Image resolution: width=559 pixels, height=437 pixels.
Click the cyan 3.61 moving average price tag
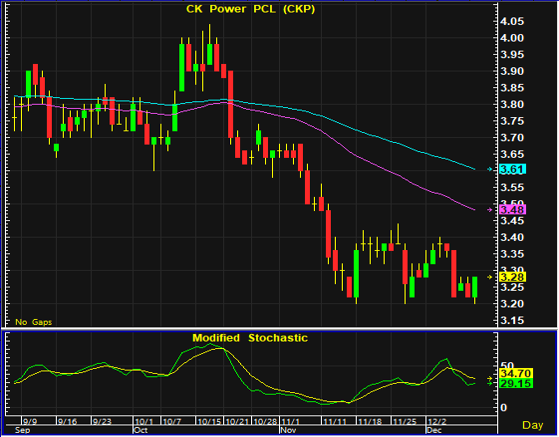pyautogui.click(x=513, y=169)
